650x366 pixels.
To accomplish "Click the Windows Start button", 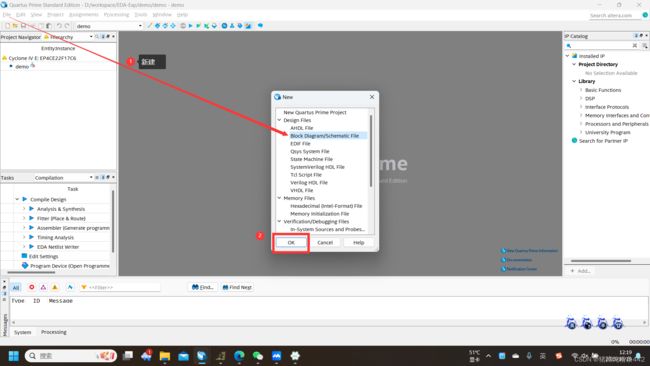I will (x=14, y=356).
